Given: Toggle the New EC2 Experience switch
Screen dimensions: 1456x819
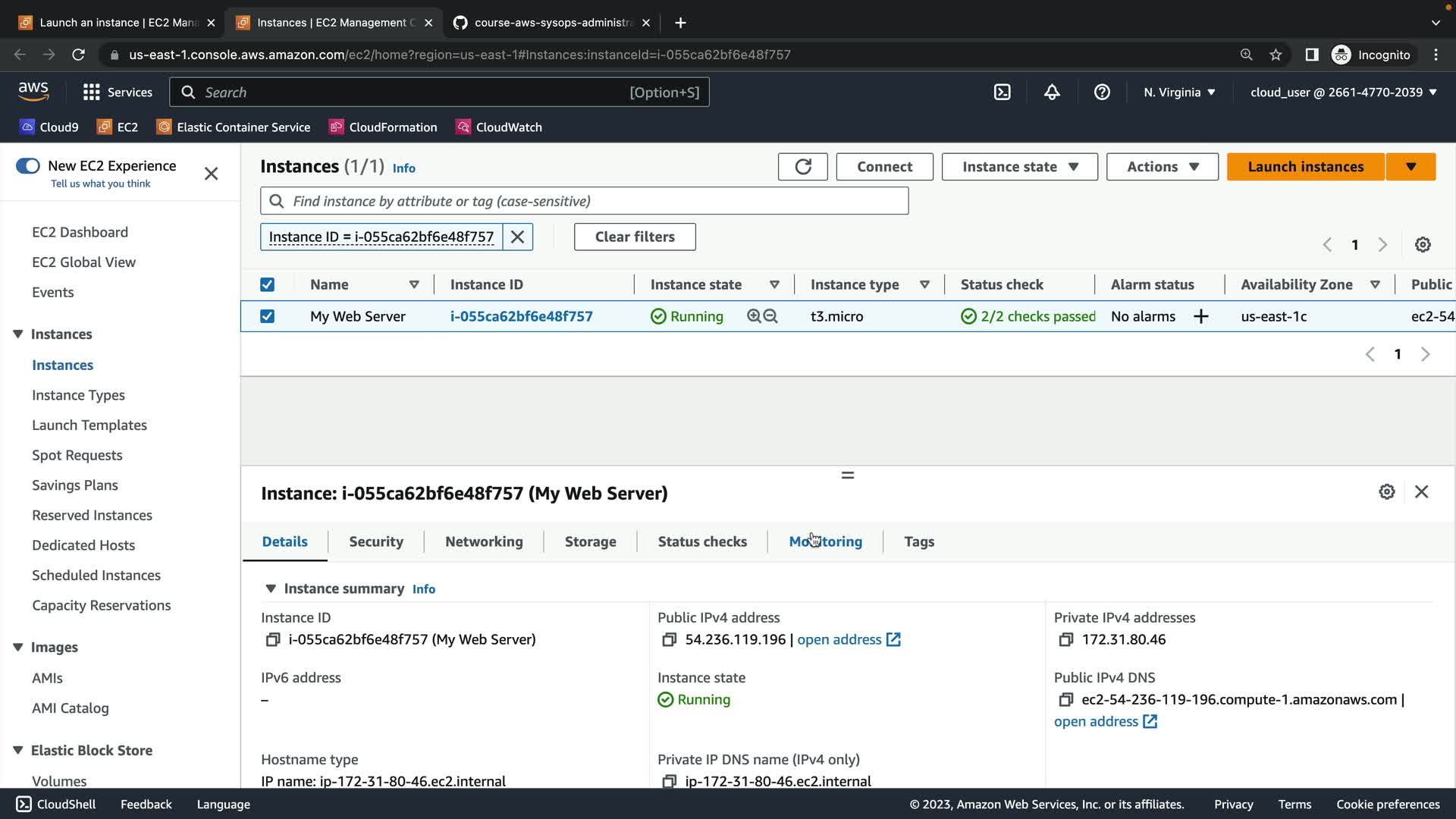Looking at the screenshot, I should tap(28, 166).
